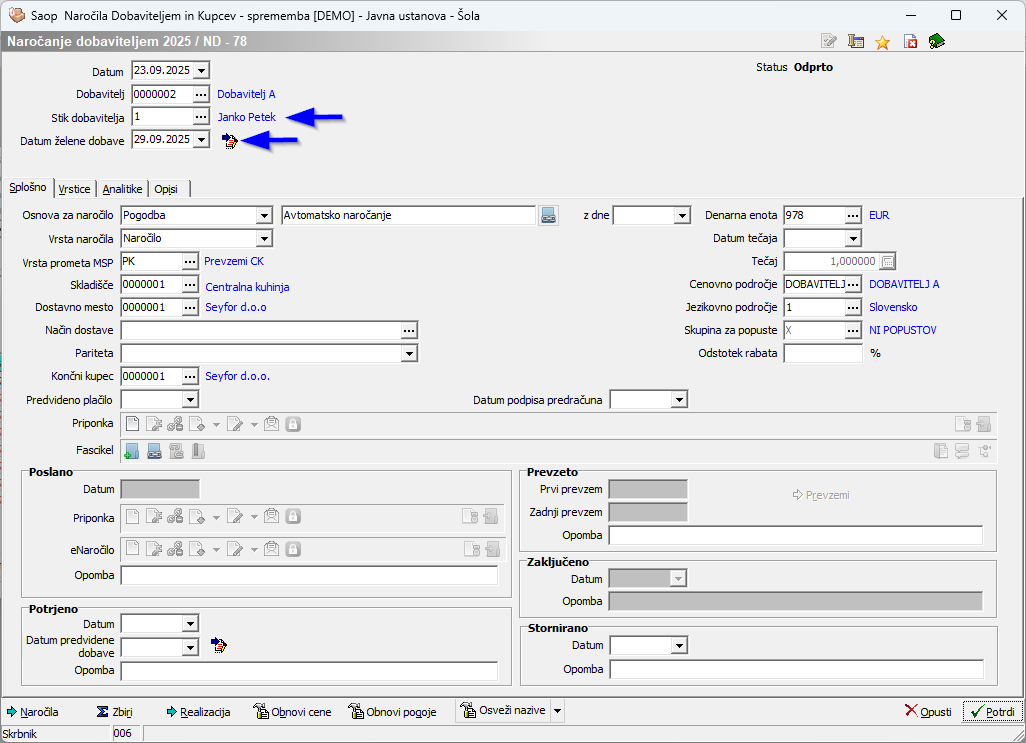The height and width of the screenshot is (743, 1026).
Task: Open the Pariteta dropdown
Action: coord(409,354)
